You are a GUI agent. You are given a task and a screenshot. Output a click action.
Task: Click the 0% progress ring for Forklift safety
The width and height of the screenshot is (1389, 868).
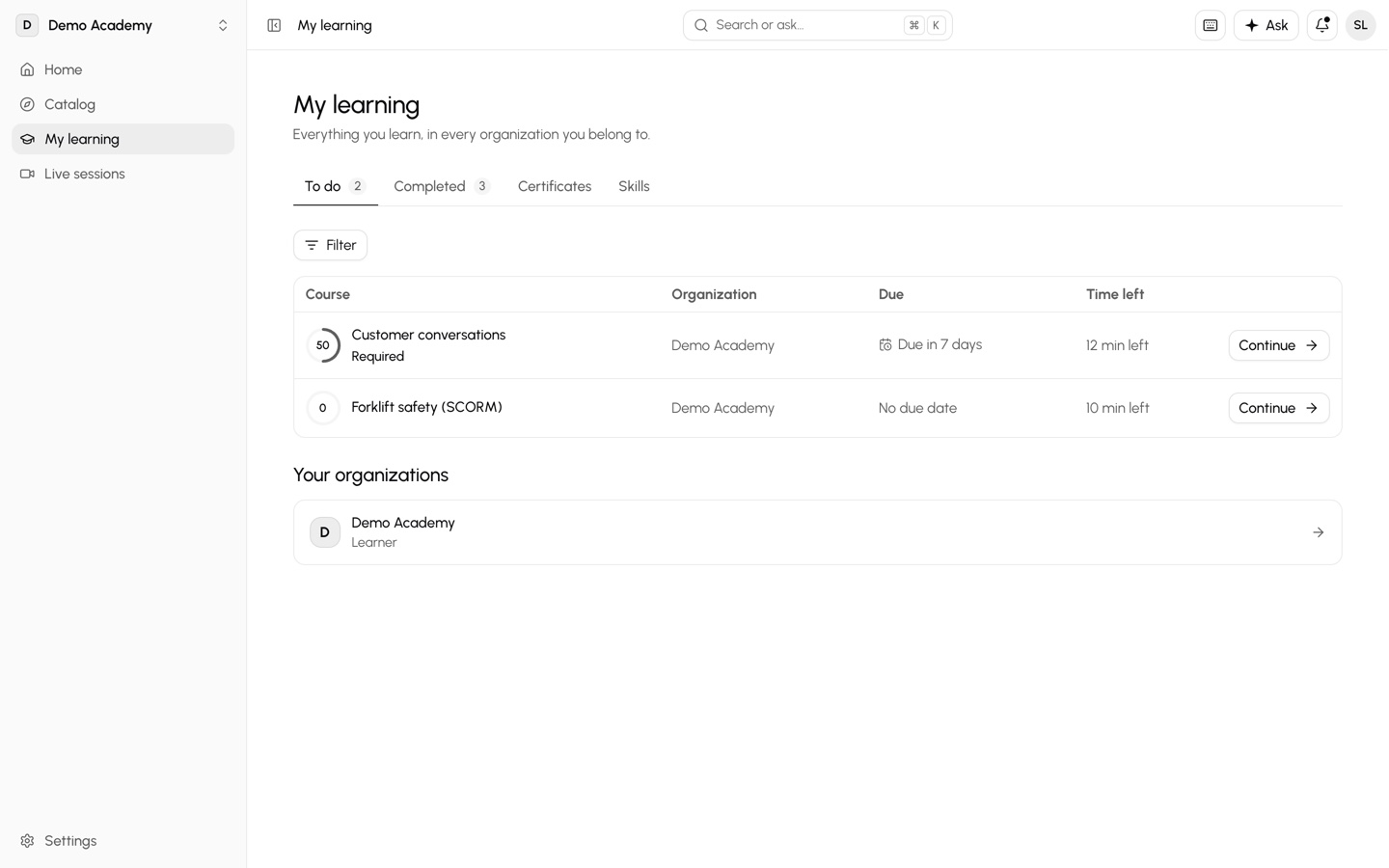pyautogui.click(x=323, y=408)
